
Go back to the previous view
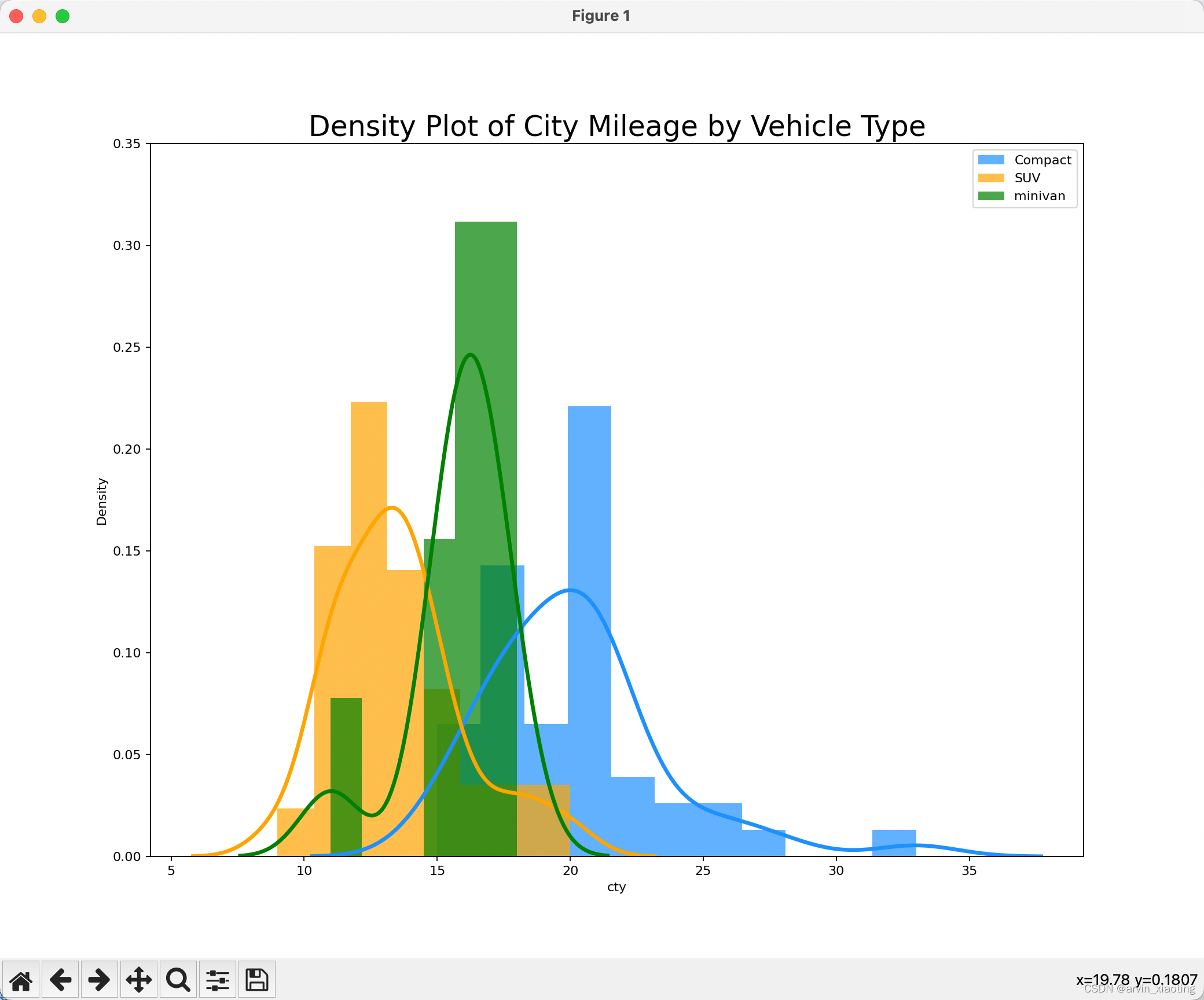tap(60, 980)
